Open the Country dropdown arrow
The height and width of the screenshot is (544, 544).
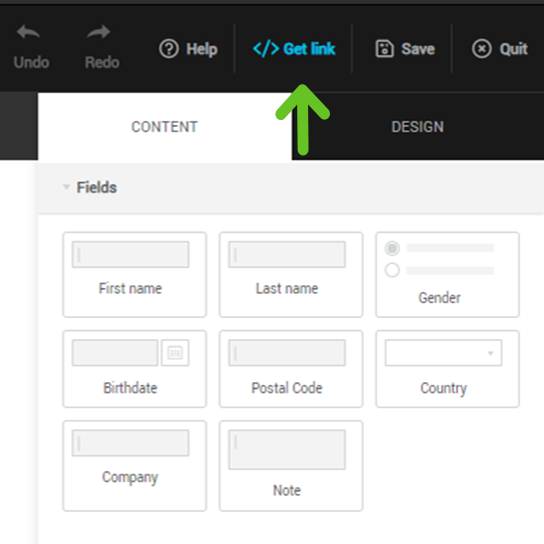[490, 353]
